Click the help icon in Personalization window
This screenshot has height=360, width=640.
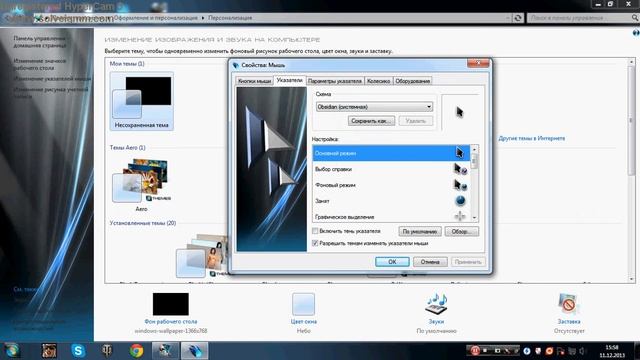(636, 33)
